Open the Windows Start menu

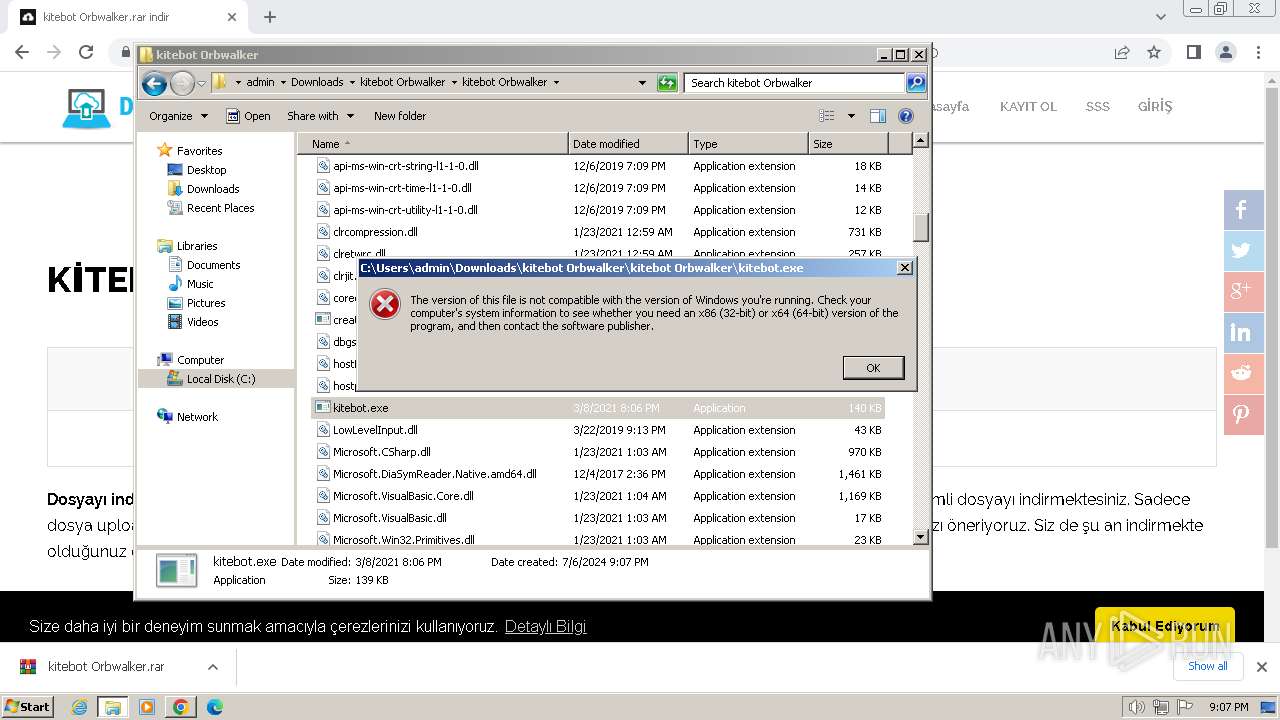tap(27, 706)
